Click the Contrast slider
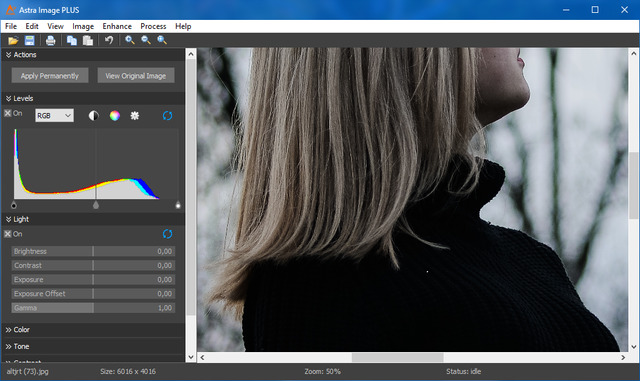 point(93,265)
